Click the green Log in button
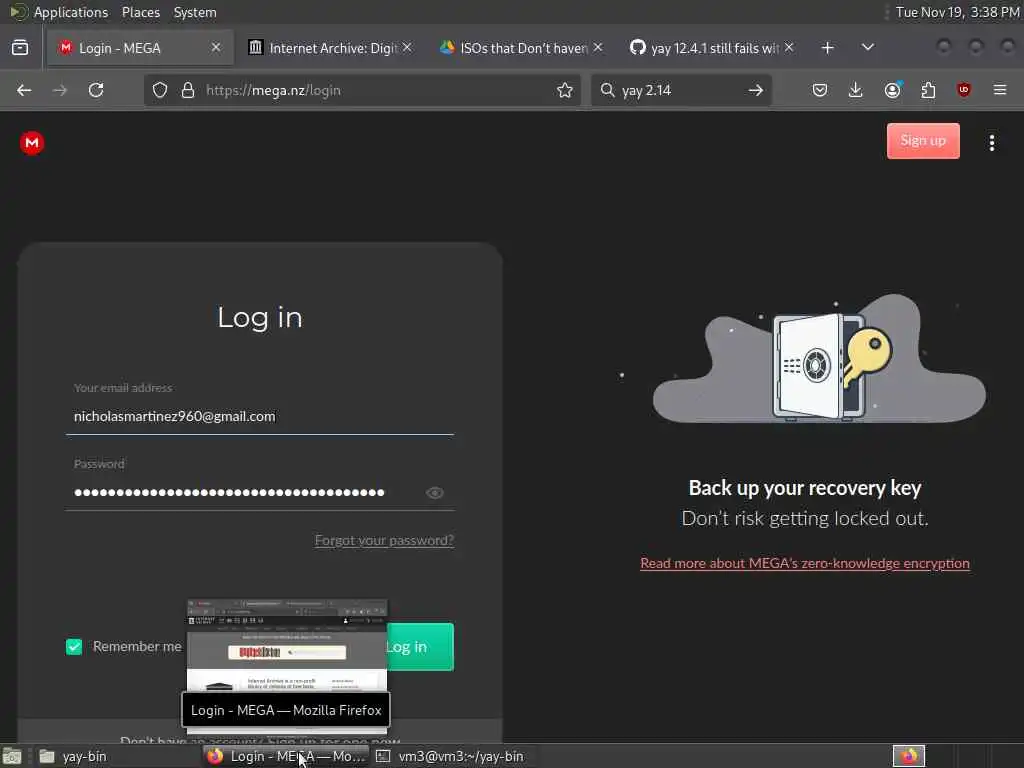 420,647
